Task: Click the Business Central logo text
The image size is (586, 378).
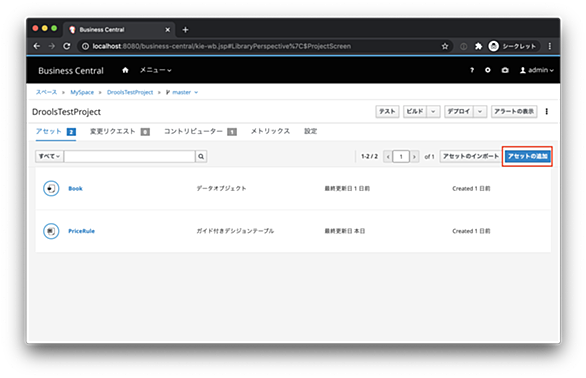Action: pos(71,70)
